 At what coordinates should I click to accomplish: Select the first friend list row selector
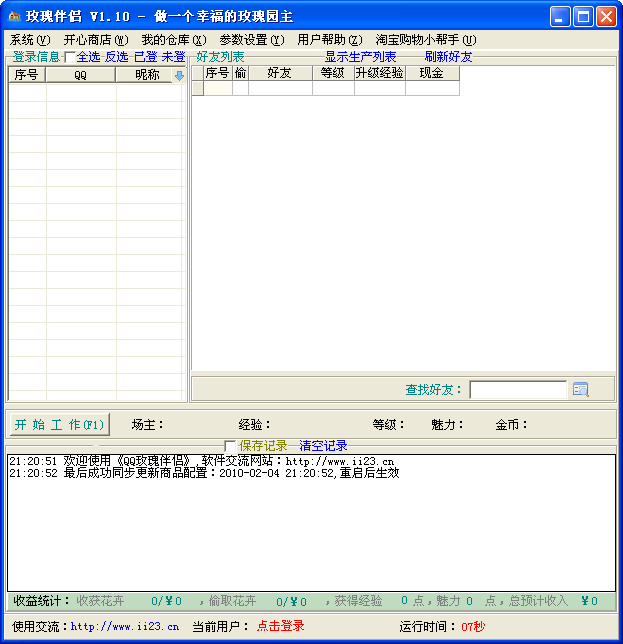198,88
